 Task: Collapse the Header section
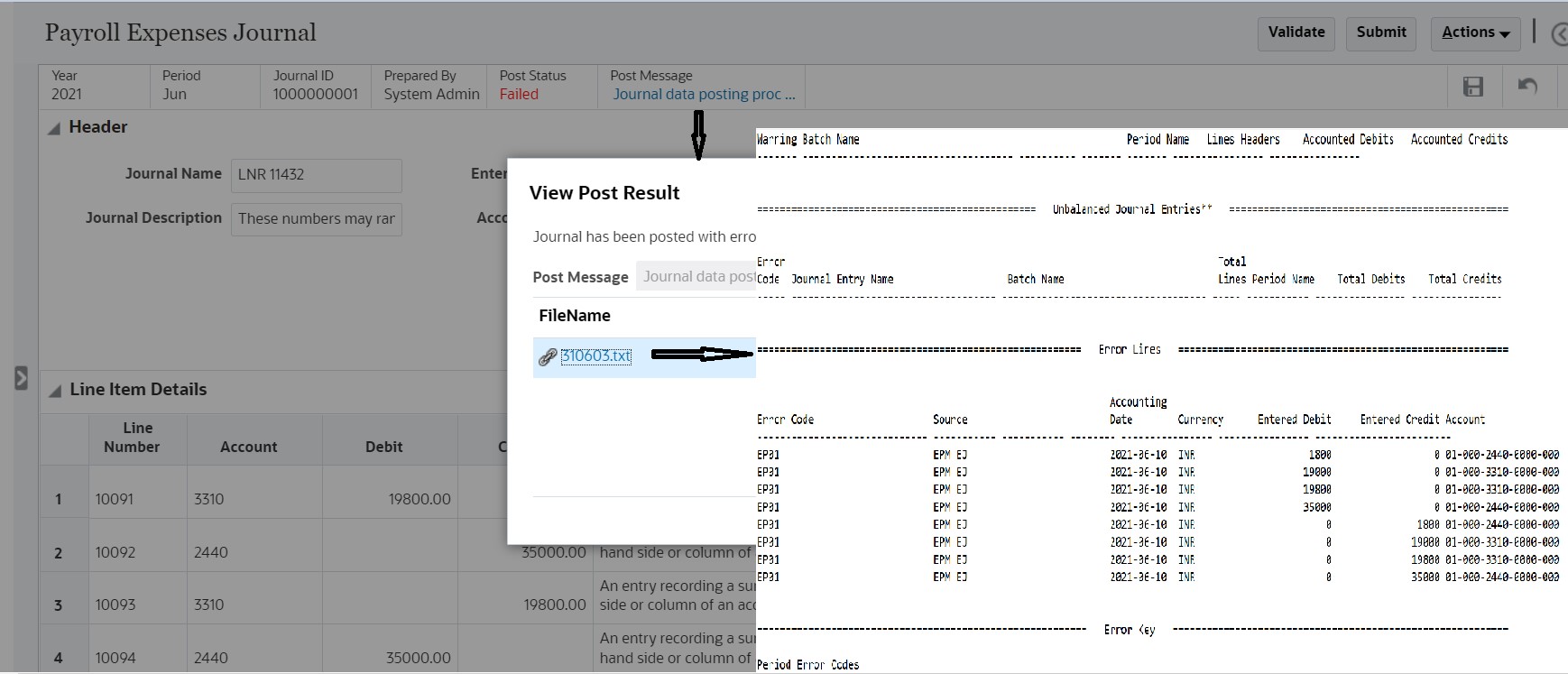click(x=54, y=128)
